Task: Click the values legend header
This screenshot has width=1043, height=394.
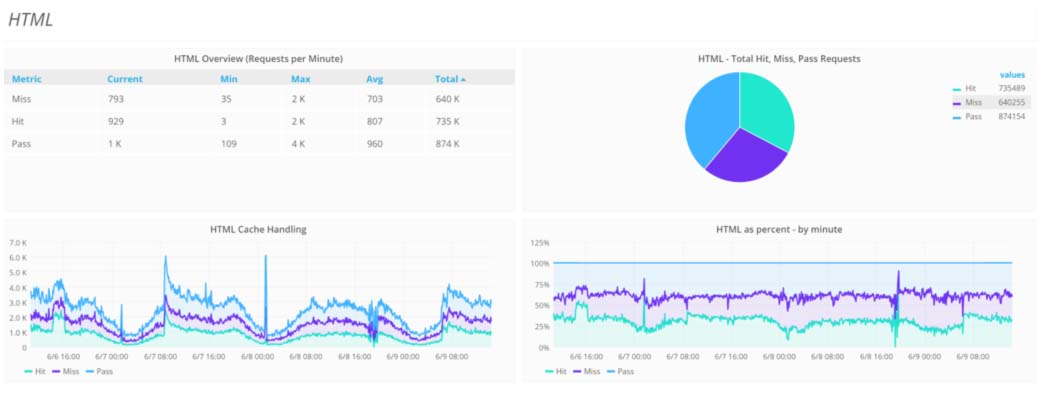Action: click(1012, 75)
